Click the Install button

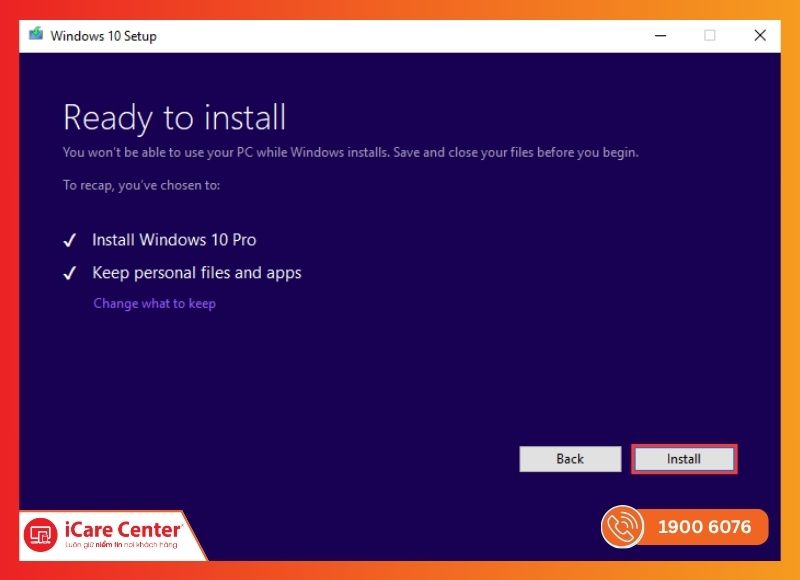tap(684, 459)
